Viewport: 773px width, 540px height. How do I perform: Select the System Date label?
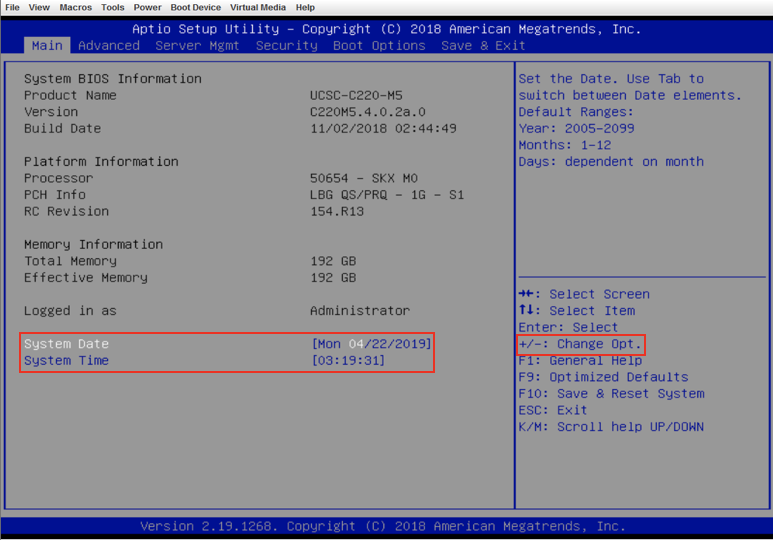67,344
